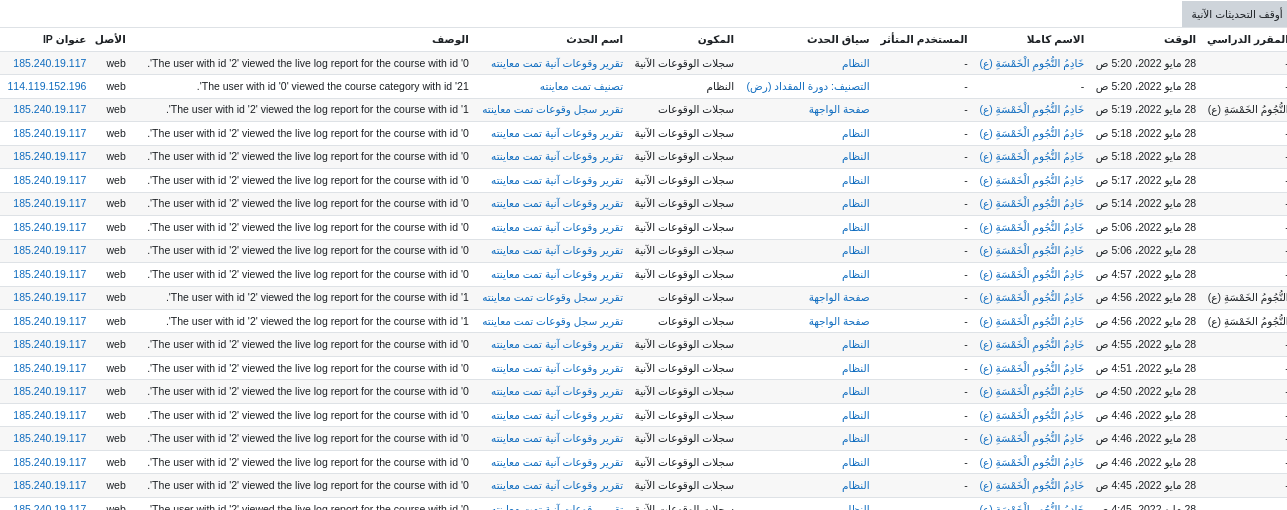Screen dimensions: 1287x510
Task: Select the time cell 28 مايو 2022، 5:17 ص
Action: click(x=1145, y=180)
